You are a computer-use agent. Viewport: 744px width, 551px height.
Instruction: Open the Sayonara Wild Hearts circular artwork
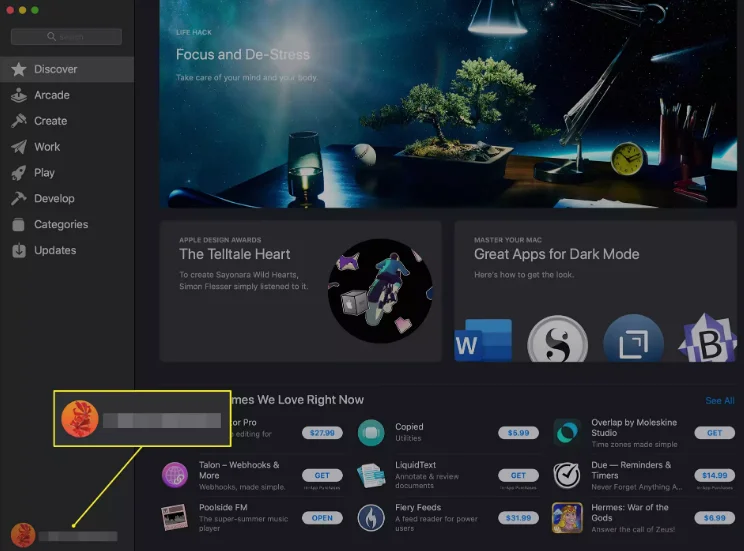(x=380, y=290)
